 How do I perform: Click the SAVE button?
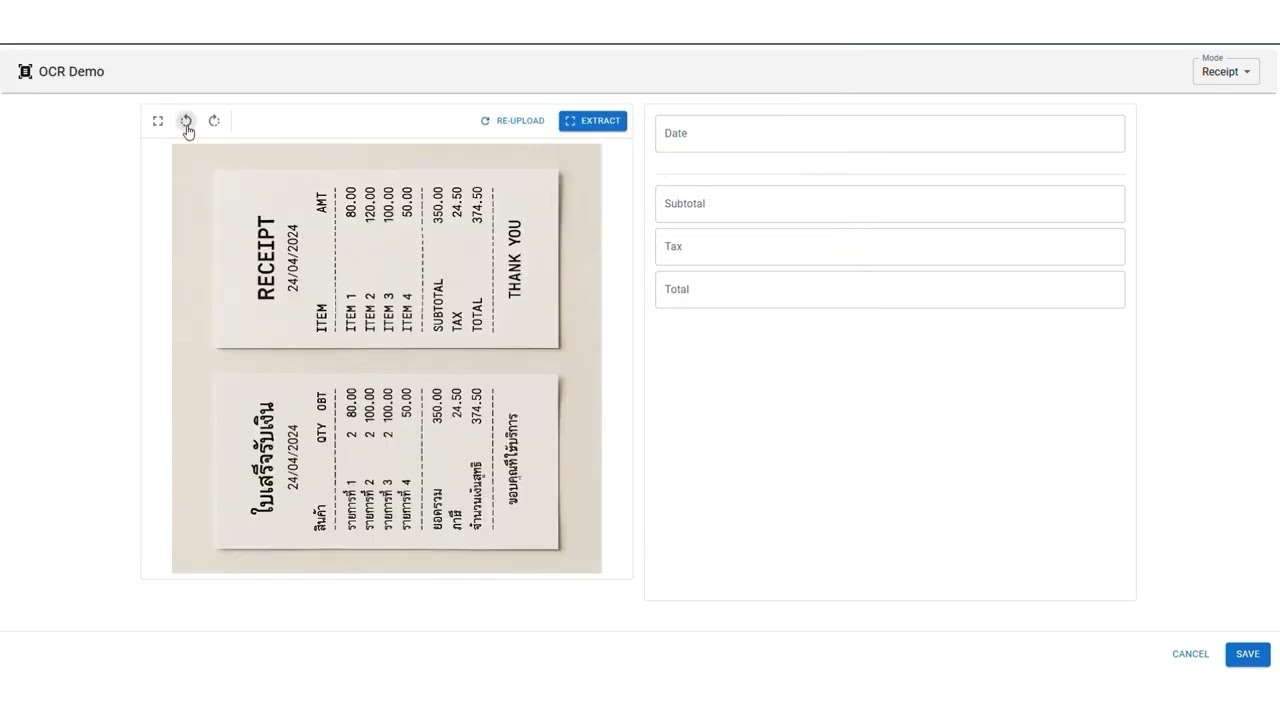tap(1248, 654)
